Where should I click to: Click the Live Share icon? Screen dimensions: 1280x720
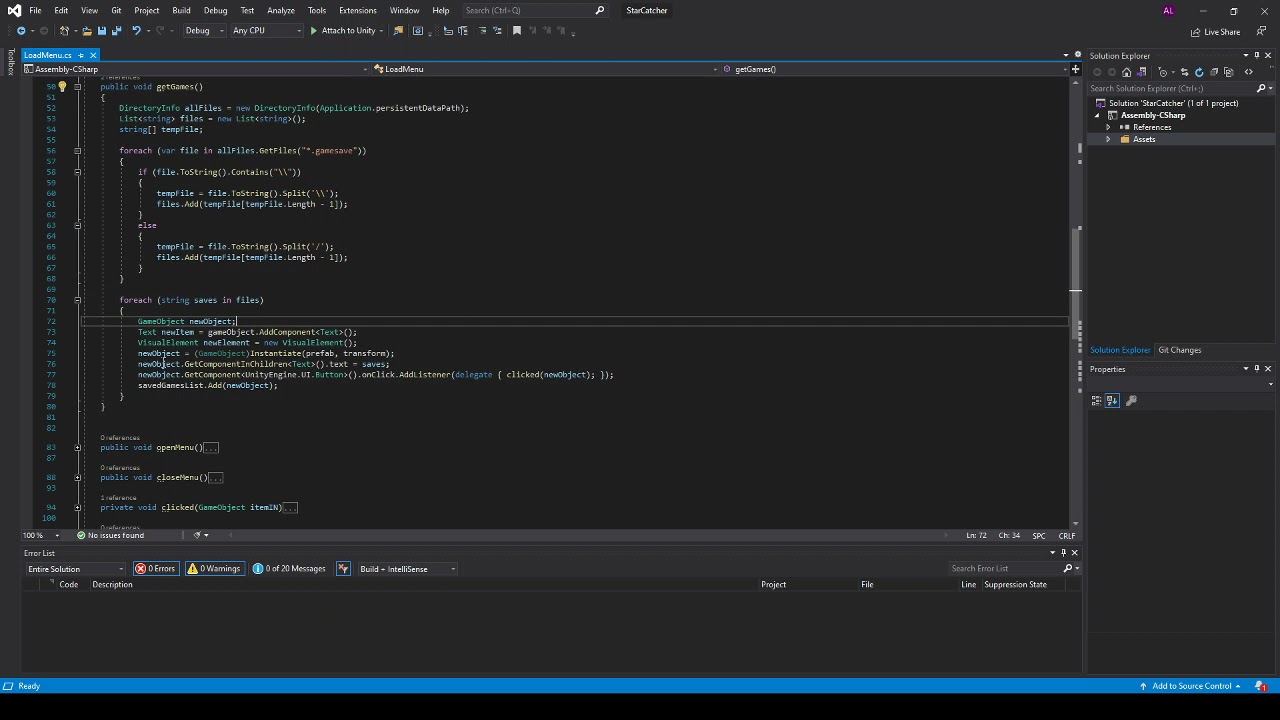[x=1197, y=32]
